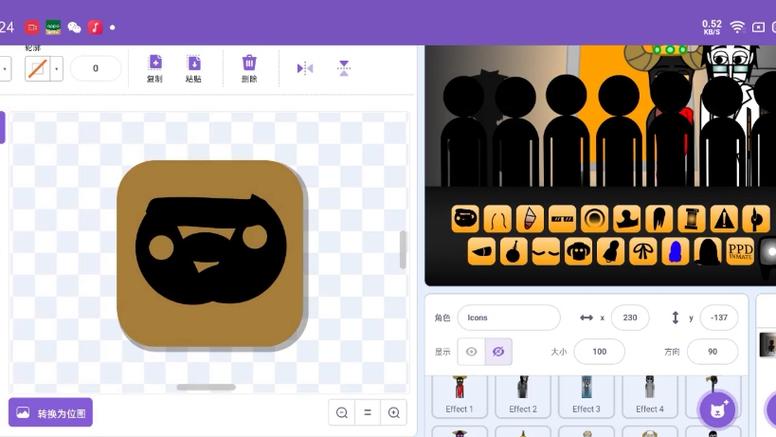The width and height of the screenshot is (776, 437).
Task: Select the blue hair stage icon
Action: coord(676,251)
